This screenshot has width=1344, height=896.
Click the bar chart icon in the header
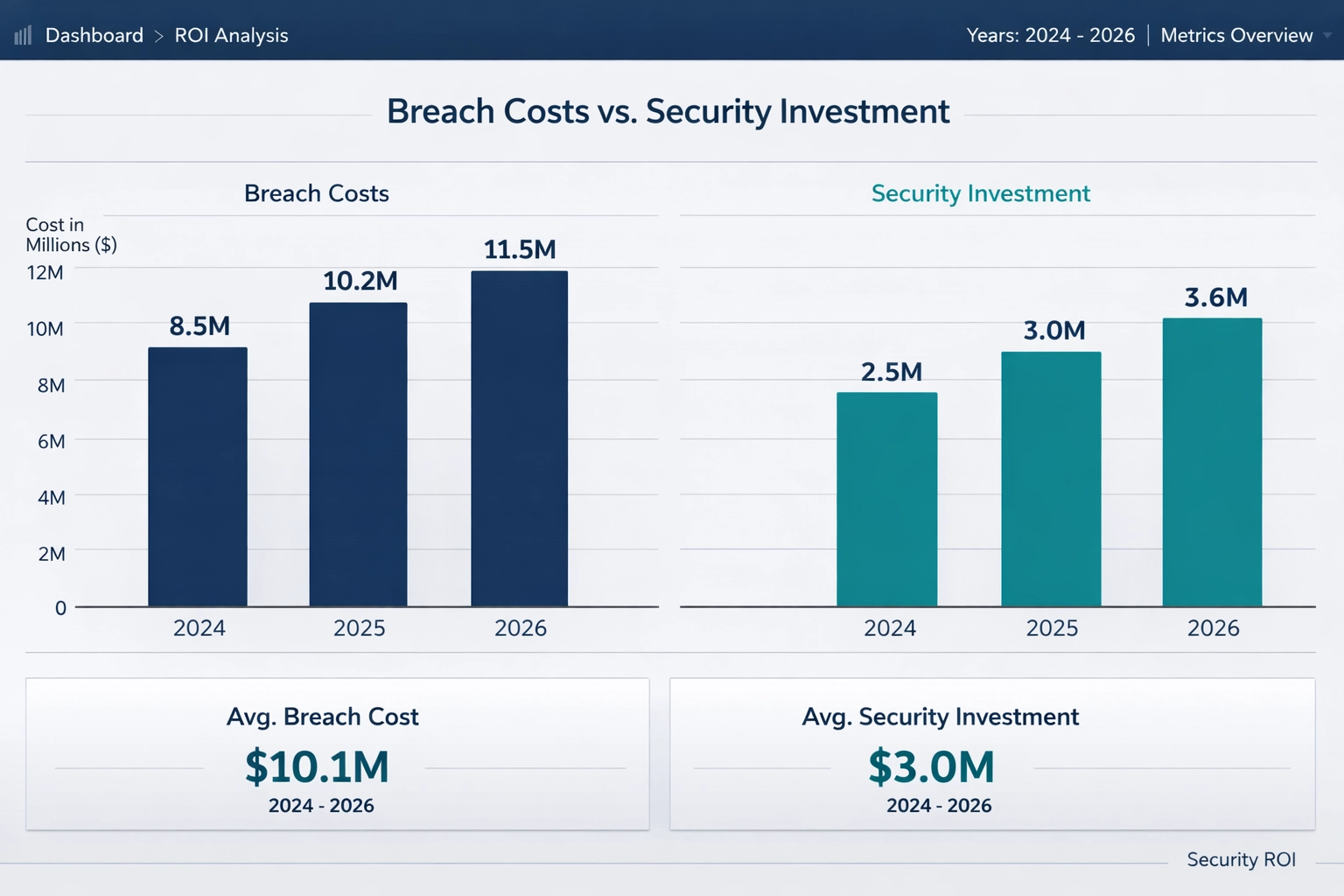tap(23, 34)
